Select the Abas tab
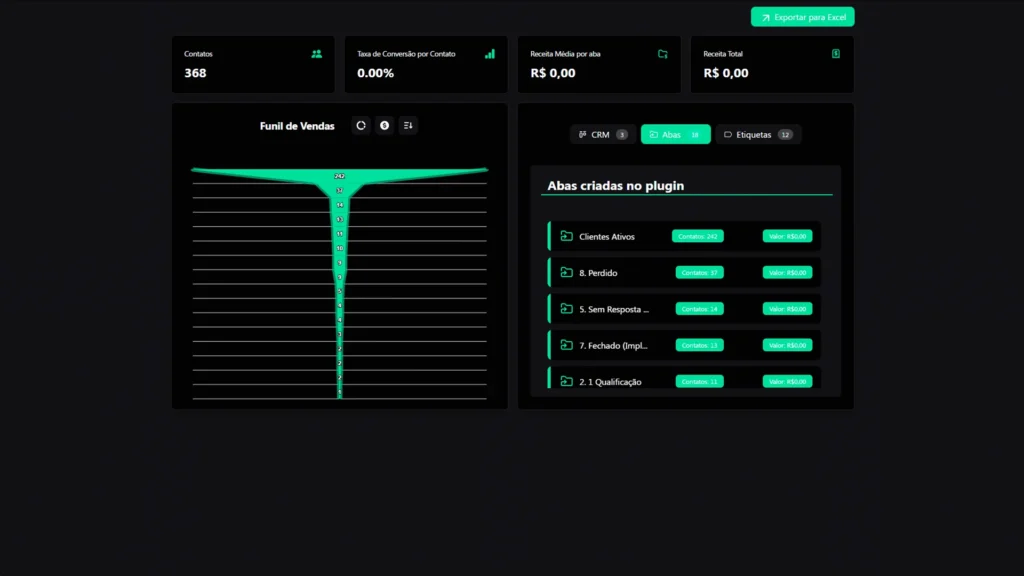The height and width of the screenshot is (576, 1024). click(675, 135)
